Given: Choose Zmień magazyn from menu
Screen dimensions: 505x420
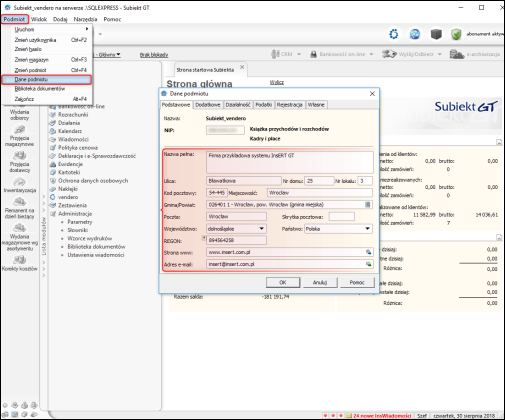Looking at the screenshot, I should click(x=47, y=60).
